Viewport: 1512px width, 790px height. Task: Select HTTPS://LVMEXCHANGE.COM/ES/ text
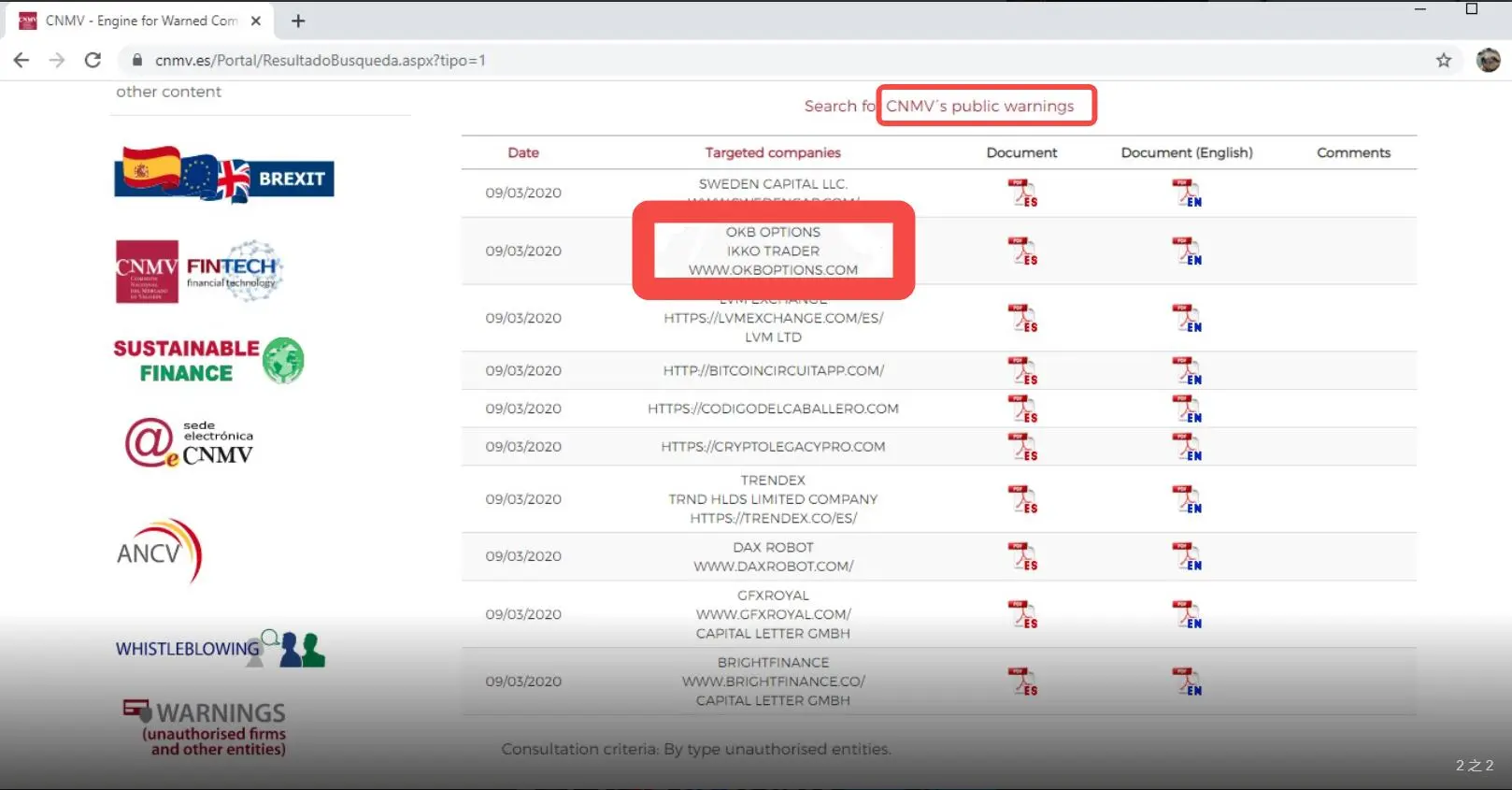pyautogui.click(x=773, y=318)
